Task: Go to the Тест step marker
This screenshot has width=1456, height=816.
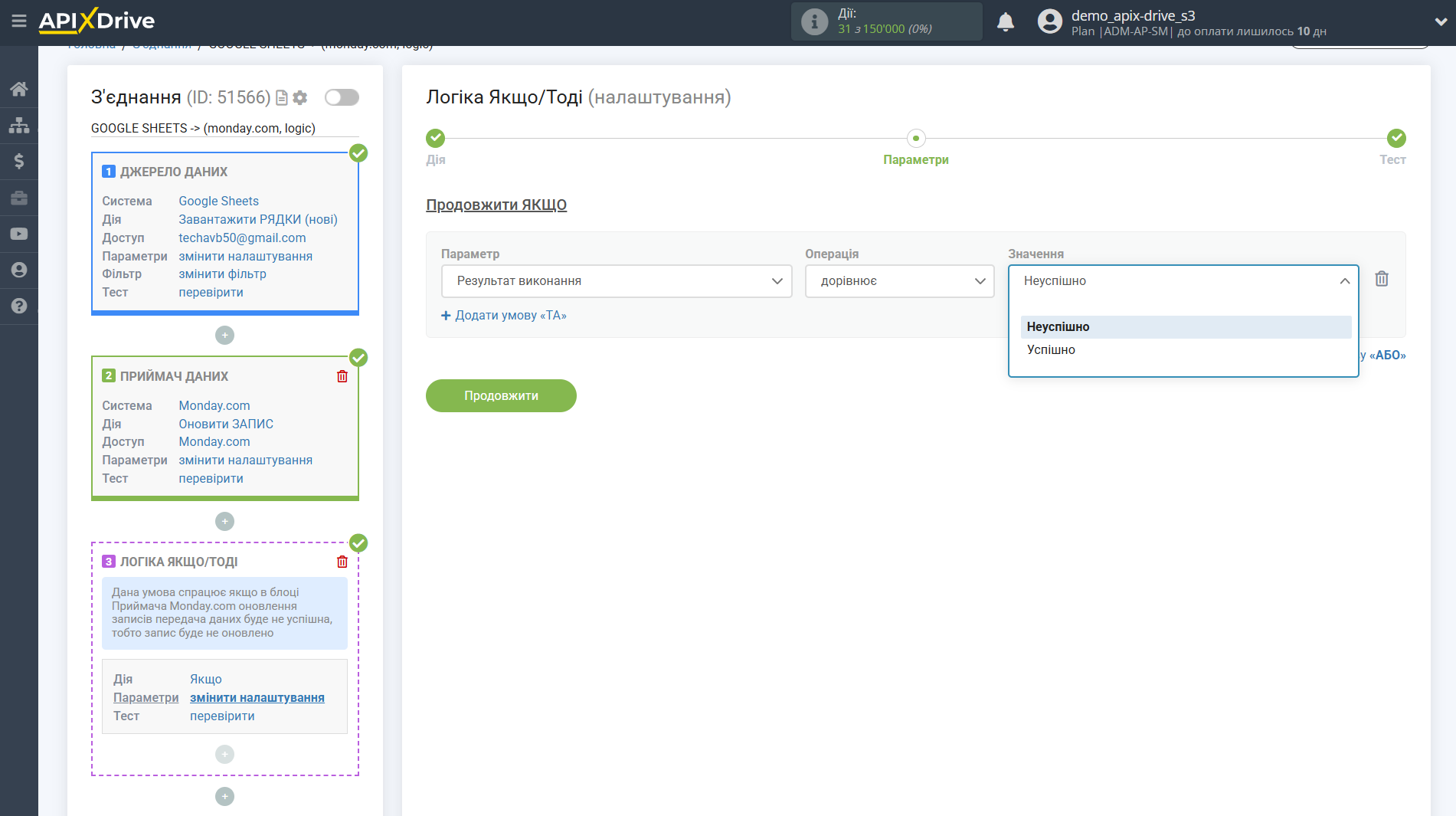Action: tap(1396, 139)
